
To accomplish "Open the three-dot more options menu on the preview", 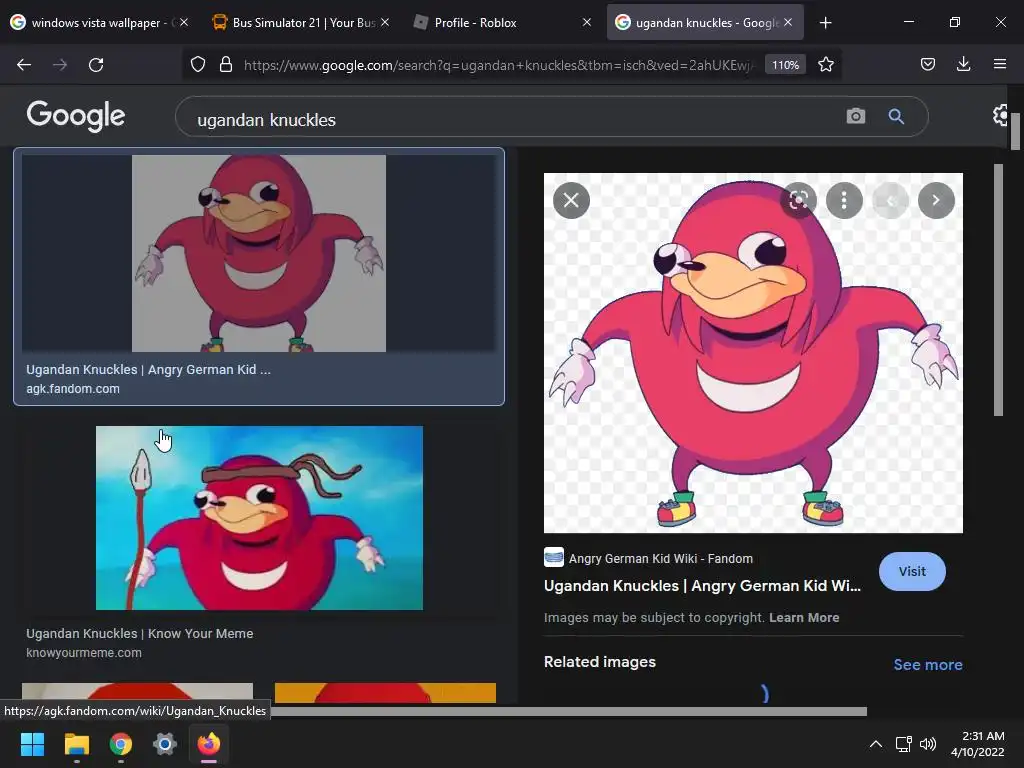I will click(844, 200).
